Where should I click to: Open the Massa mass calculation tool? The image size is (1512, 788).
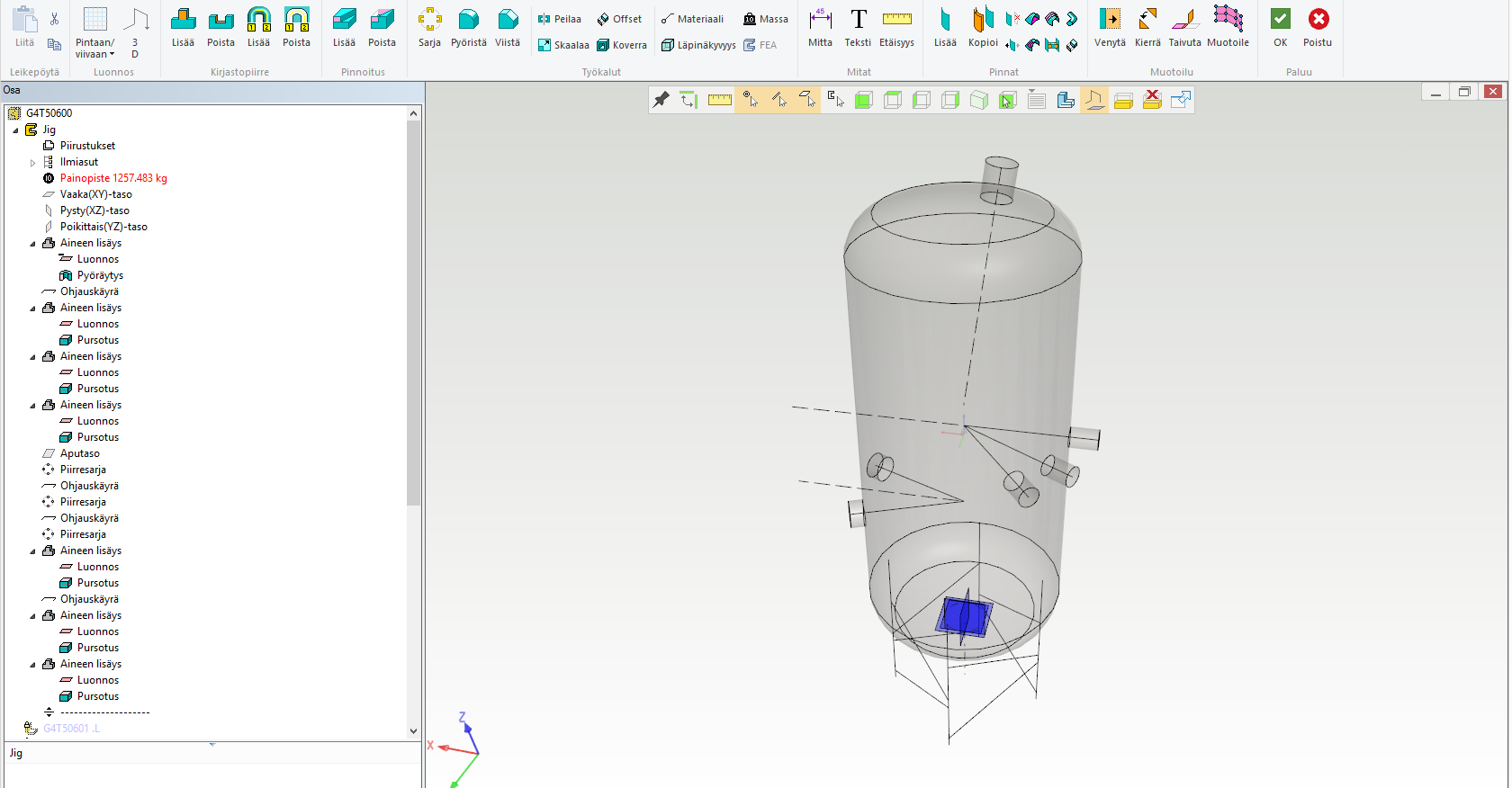765,19
